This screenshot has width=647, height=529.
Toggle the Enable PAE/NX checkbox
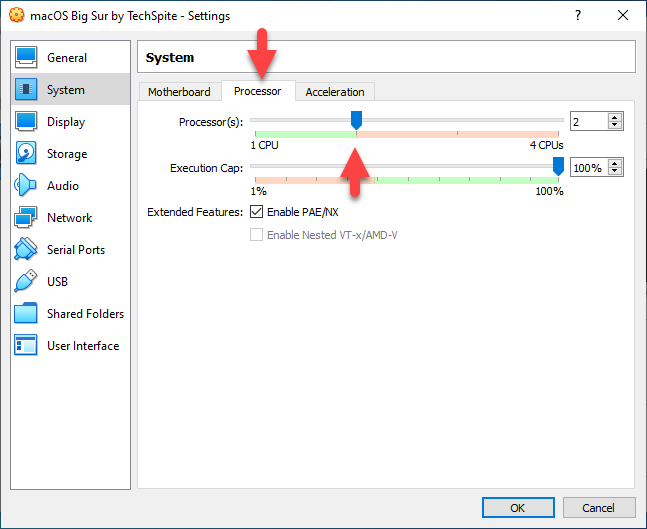[257, 212]
